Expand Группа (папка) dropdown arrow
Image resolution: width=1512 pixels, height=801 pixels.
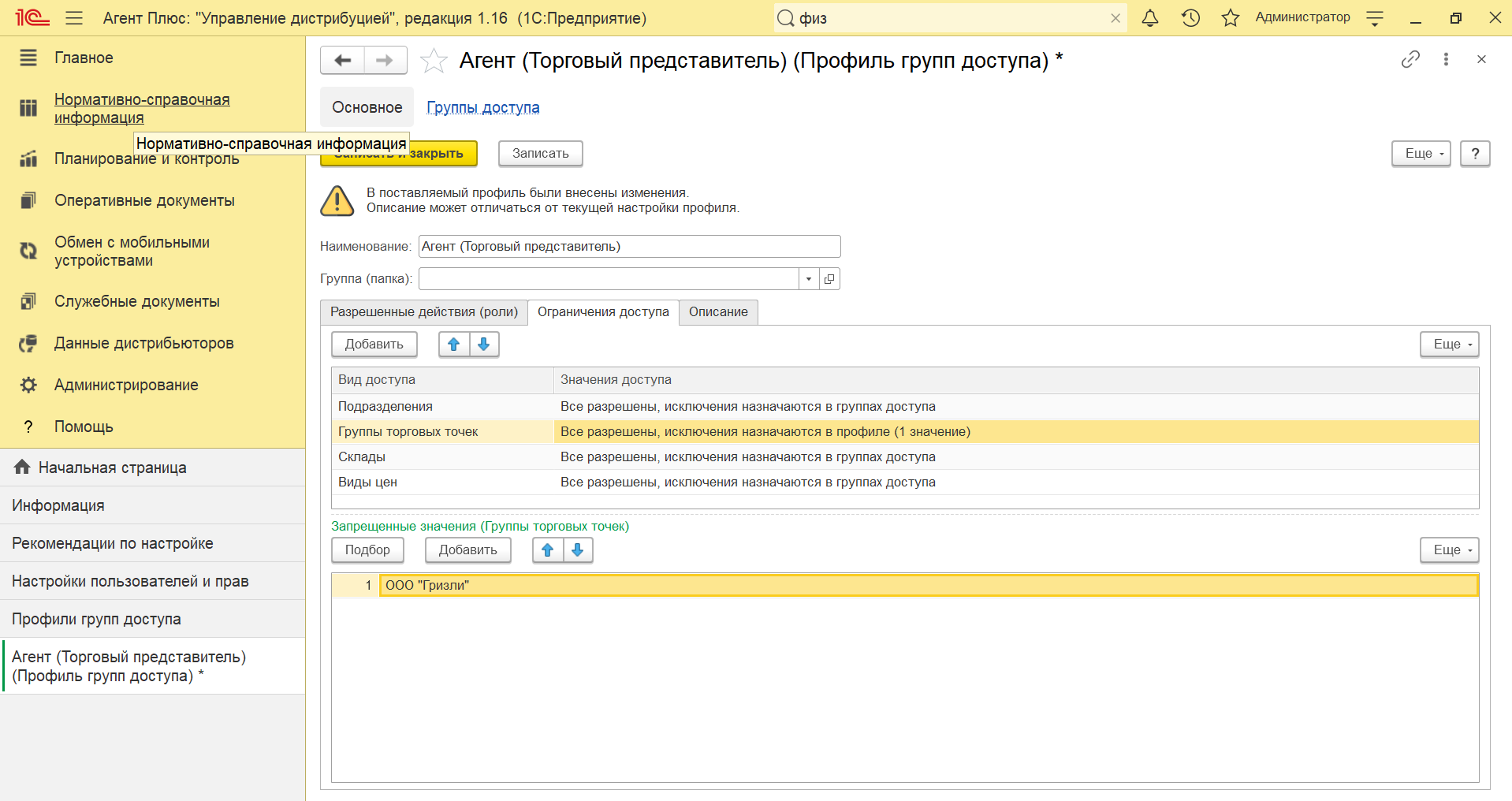coord(809,278)
